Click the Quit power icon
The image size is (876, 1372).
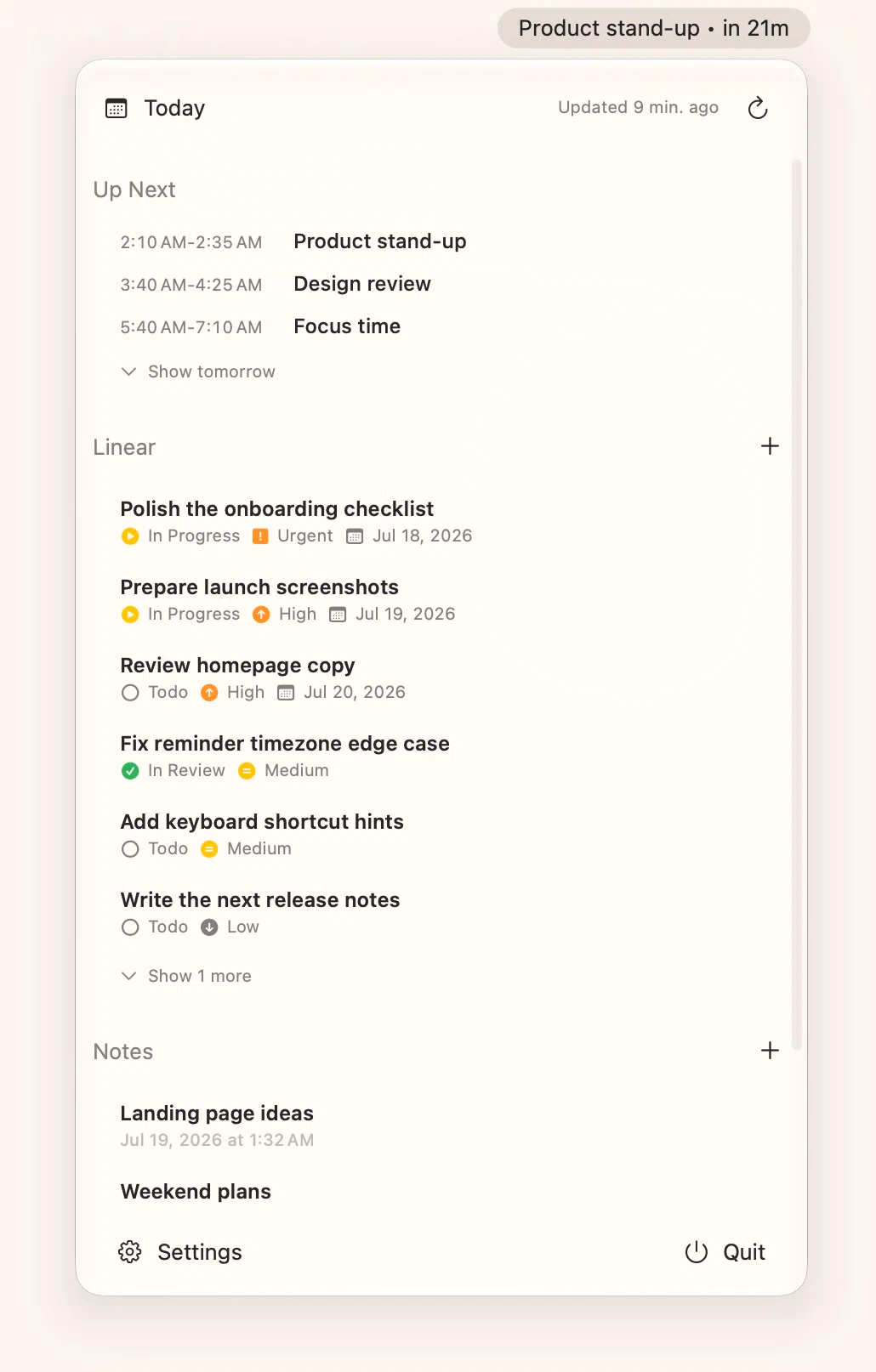[697, 1252]
